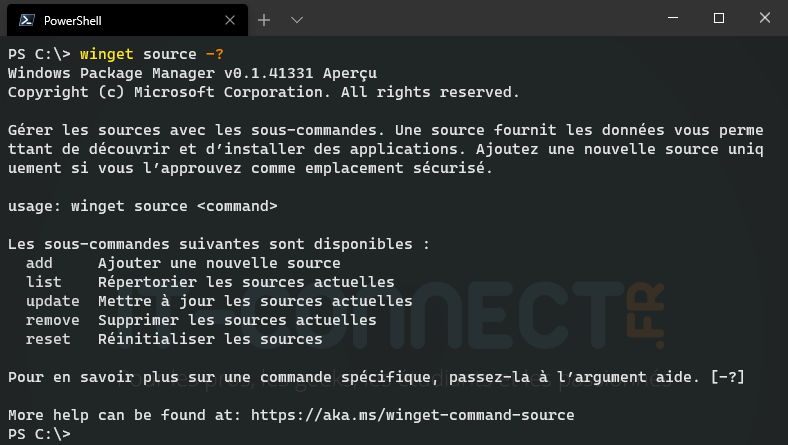Click the 'update' subcommand text
Screen dimensions: 788x445
point(52,301)
